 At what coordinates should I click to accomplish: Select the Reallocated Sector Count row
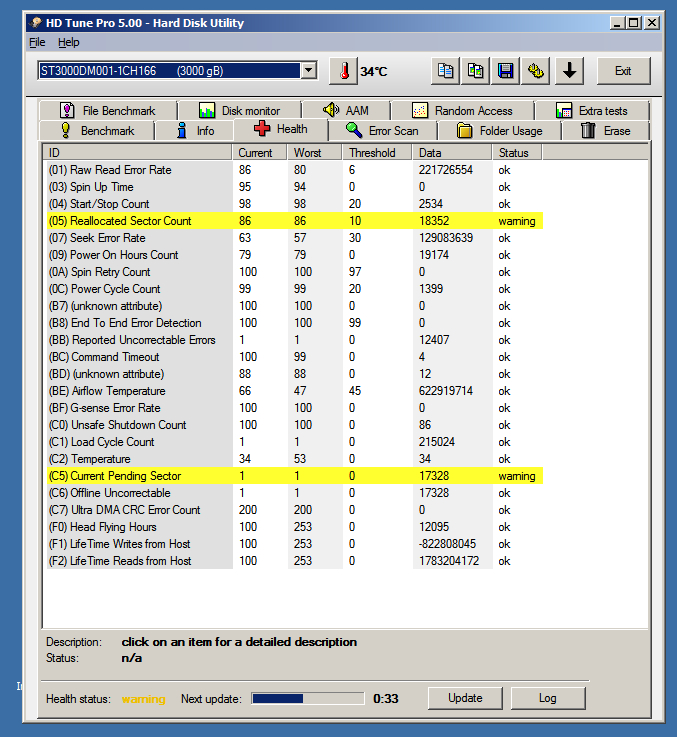pyautogui.click(x=130, y=221)
